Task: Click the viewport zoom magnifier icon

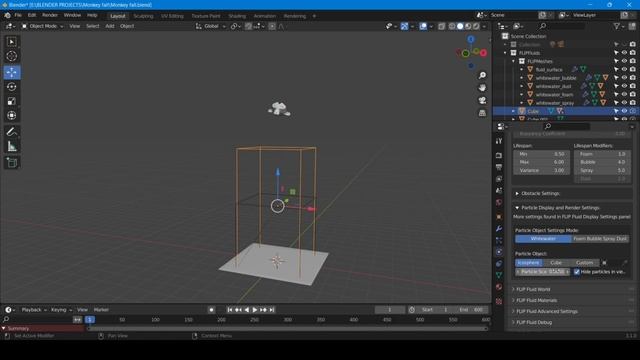Action: (x=482, y=75)
